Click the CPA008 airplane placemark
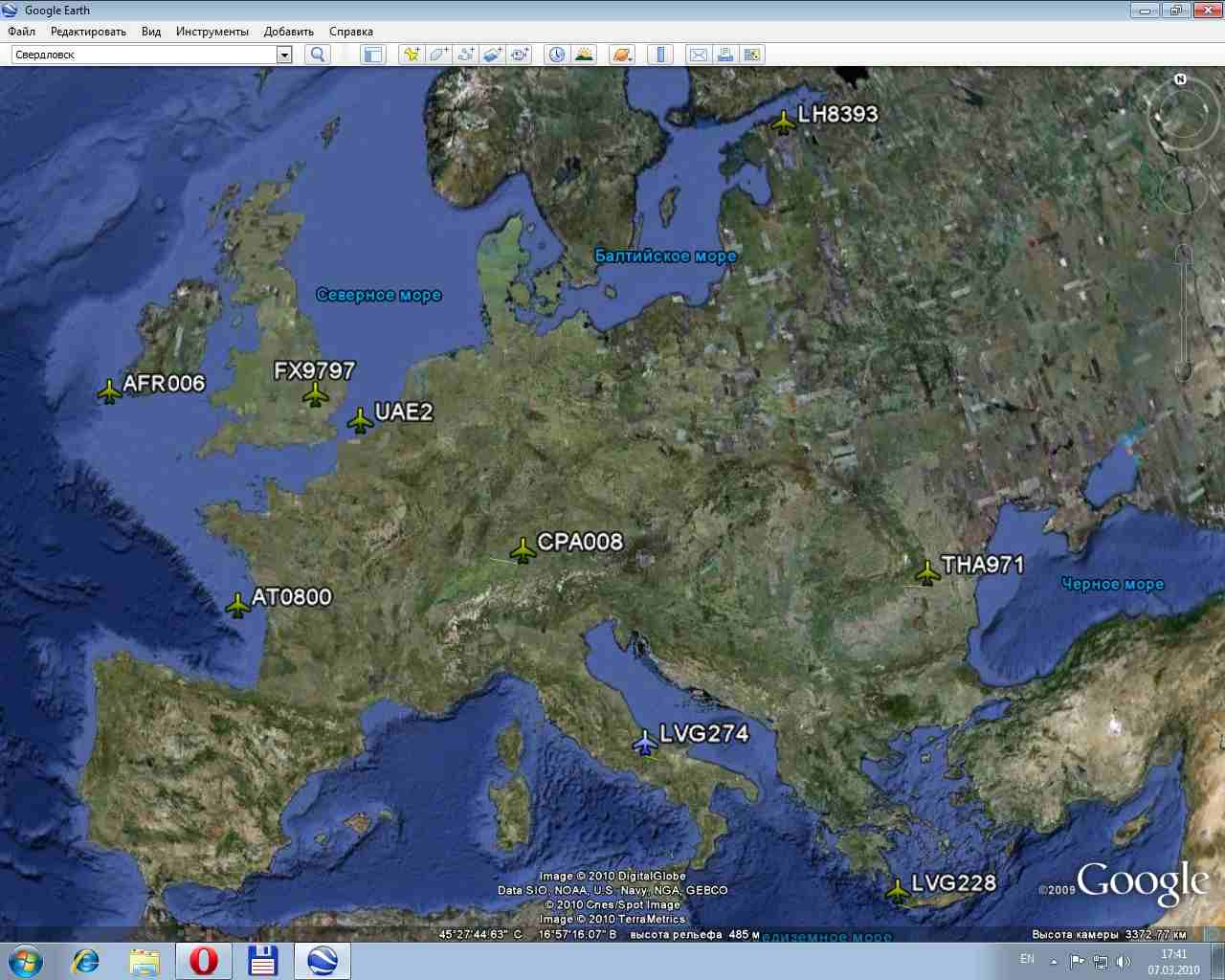 click(x=523, y=550)
